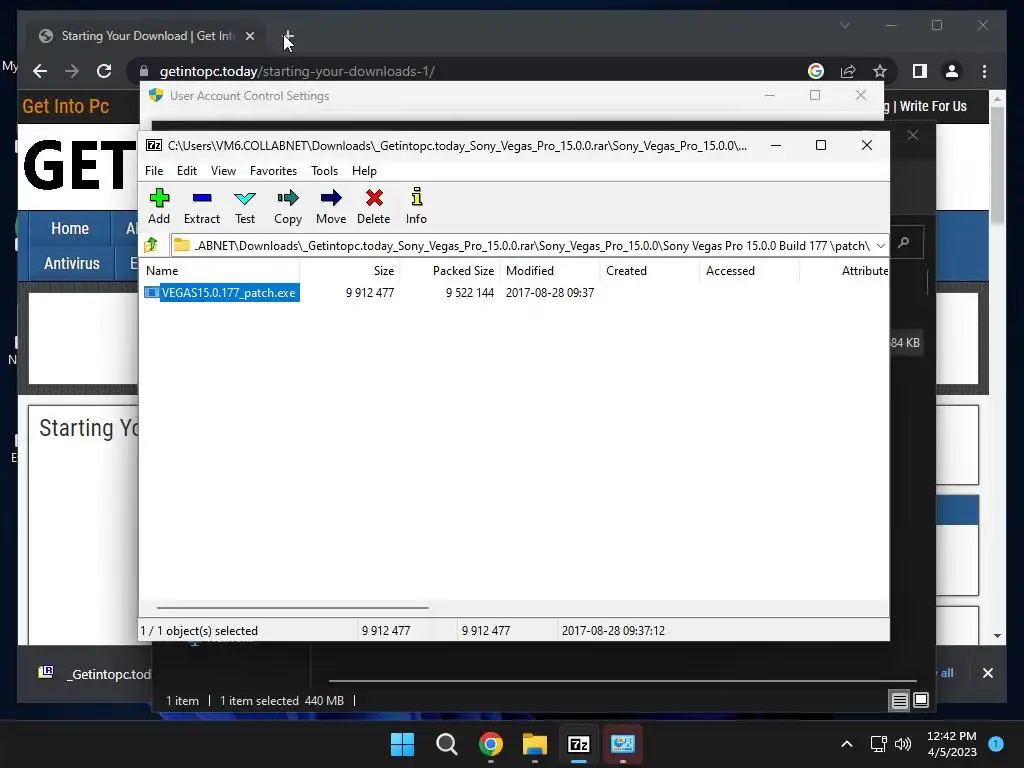Click Chrome icon in taskbar
Viewport: 1024px width, 768px height.
(490, 744)
